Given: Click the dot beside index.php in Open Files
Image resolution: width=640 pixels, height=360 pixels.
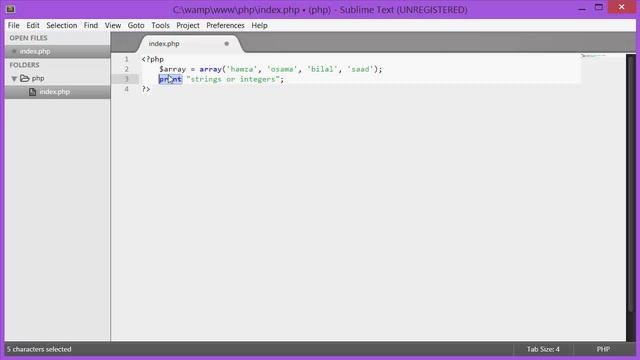Looking at the screenshot, I should pos(14,51).
